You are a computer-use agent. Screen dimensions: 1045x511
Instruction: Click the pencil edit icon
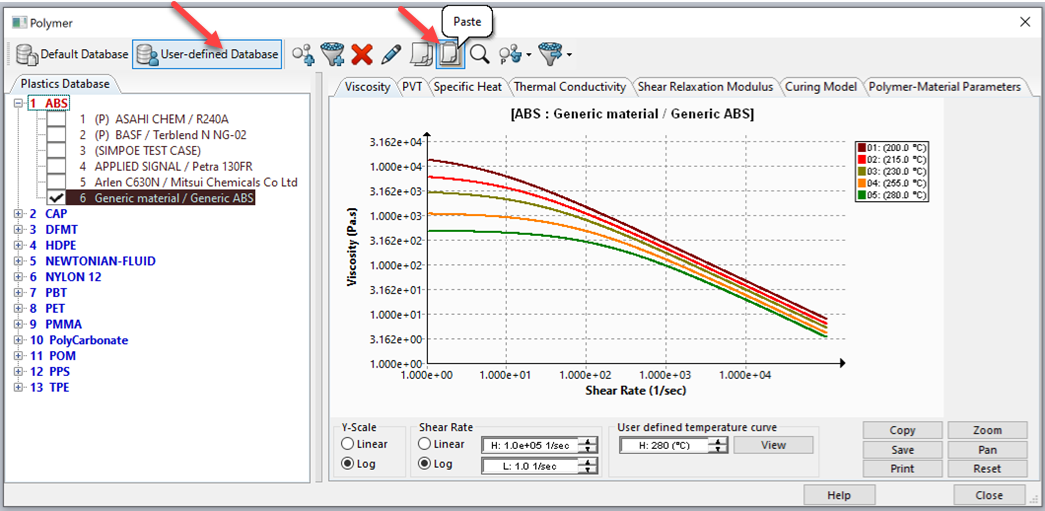tap(391, 54)
